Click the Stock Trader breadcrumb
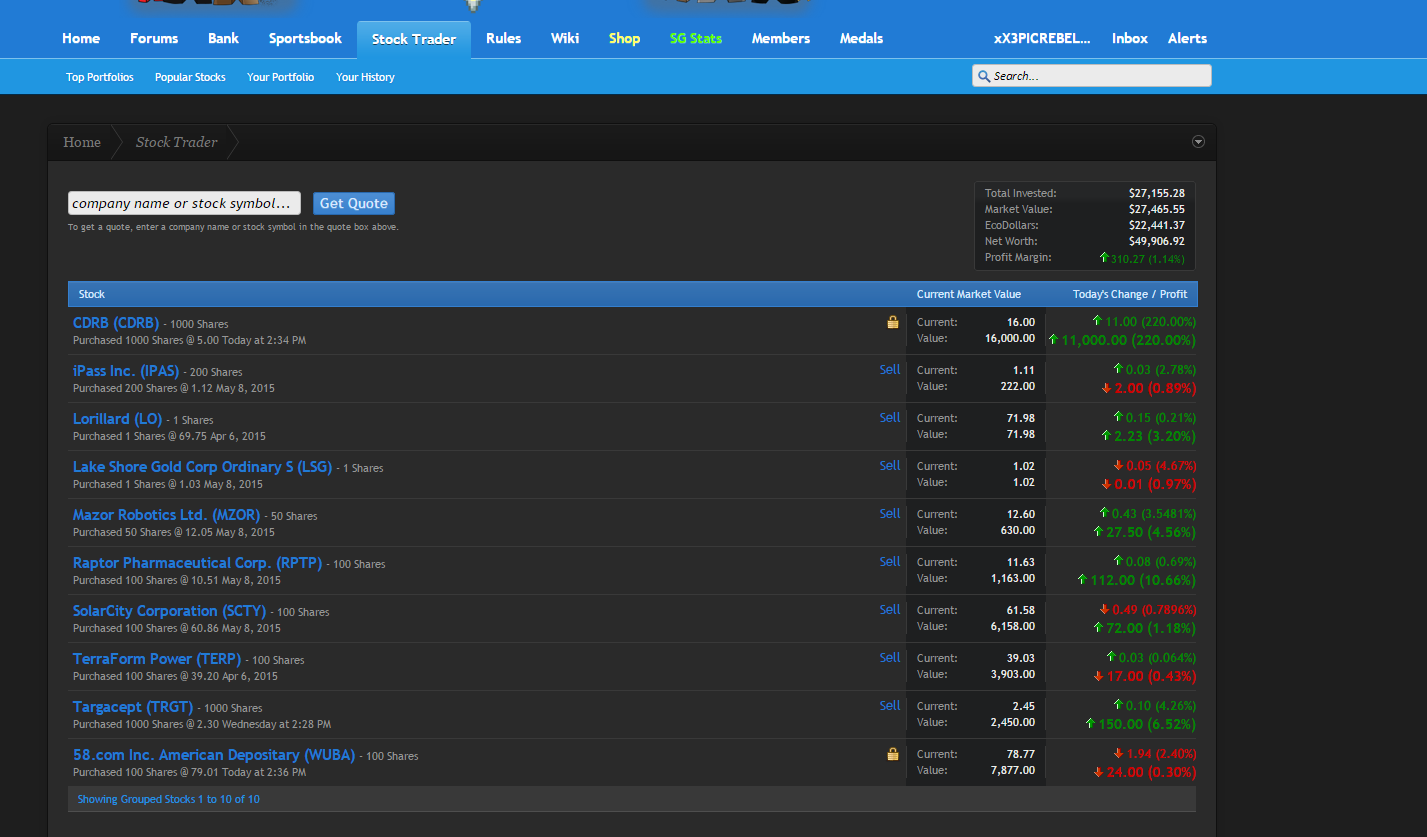 click(176, 142)
